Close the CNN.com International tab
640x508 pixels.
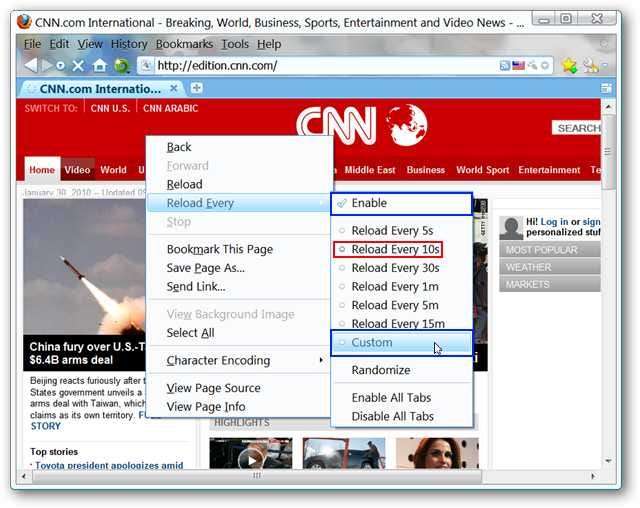point(173,88)
